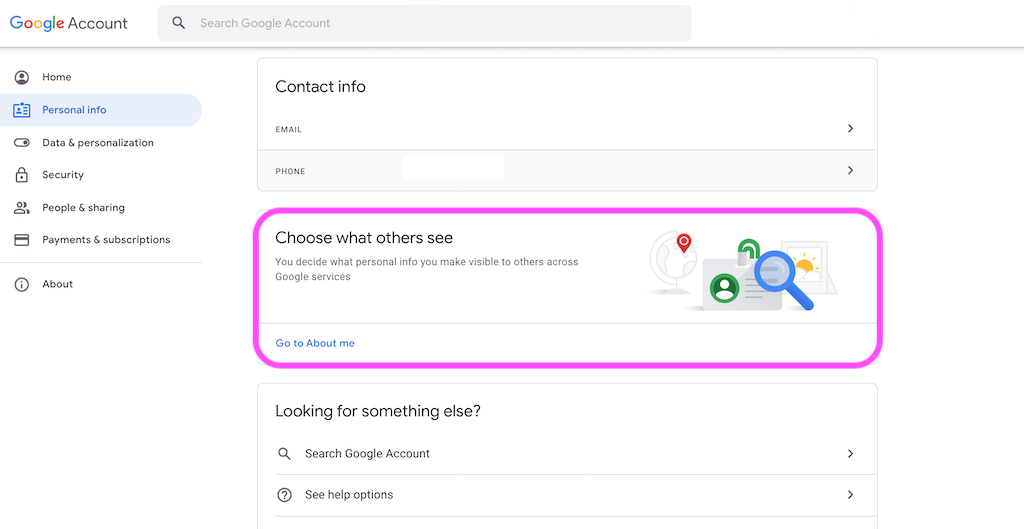Click the magnifier icon in search bar

point(178,23)
